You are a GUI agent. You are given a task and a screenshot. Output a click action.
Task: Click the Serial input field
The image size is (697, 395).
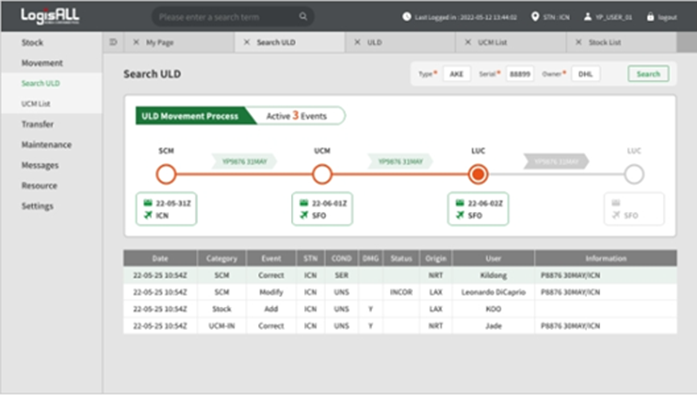click(520, 74)
